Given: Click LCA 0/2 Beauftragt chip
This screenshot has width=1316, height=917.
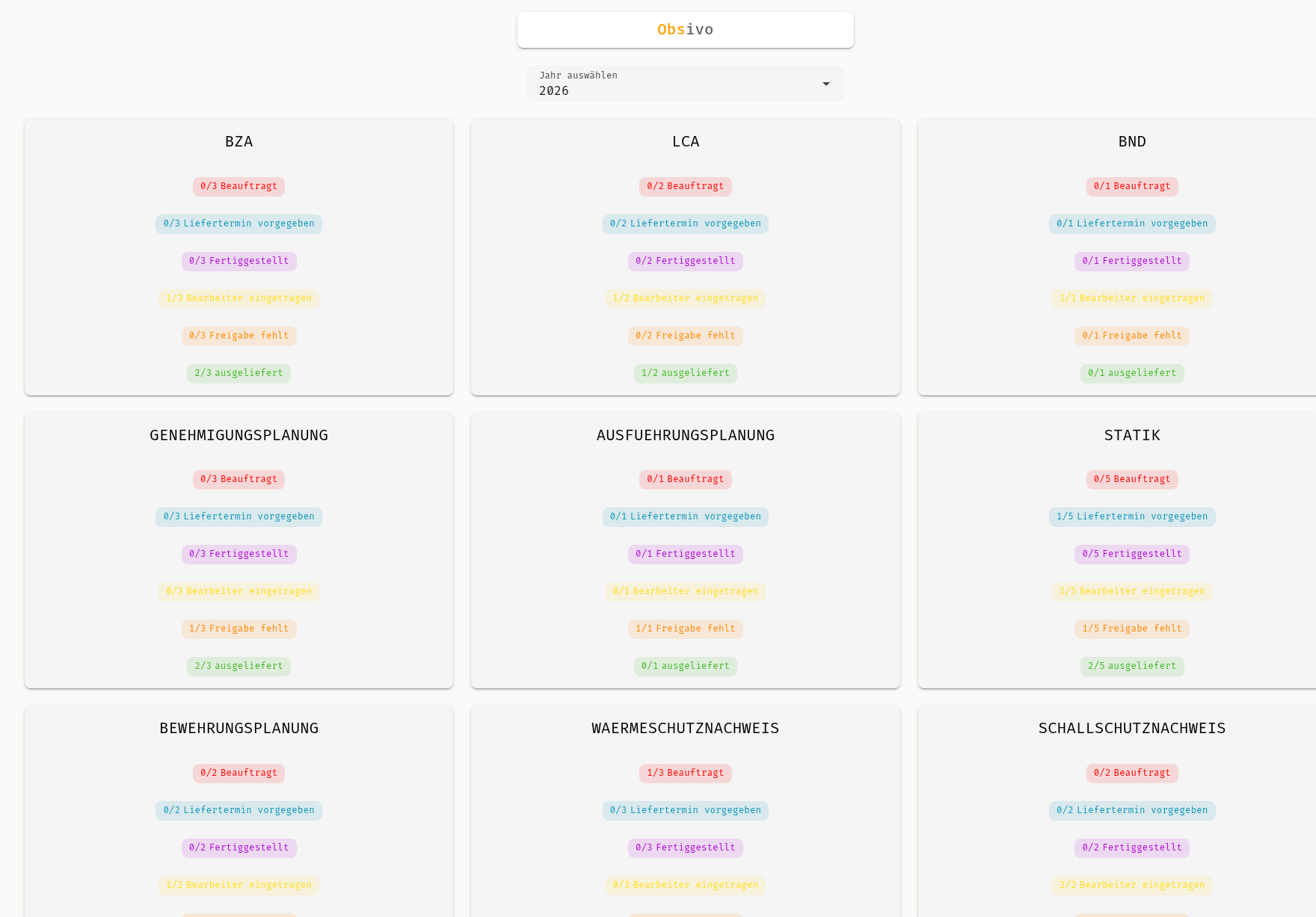Looking at the screenshot, I should [686, 187].
